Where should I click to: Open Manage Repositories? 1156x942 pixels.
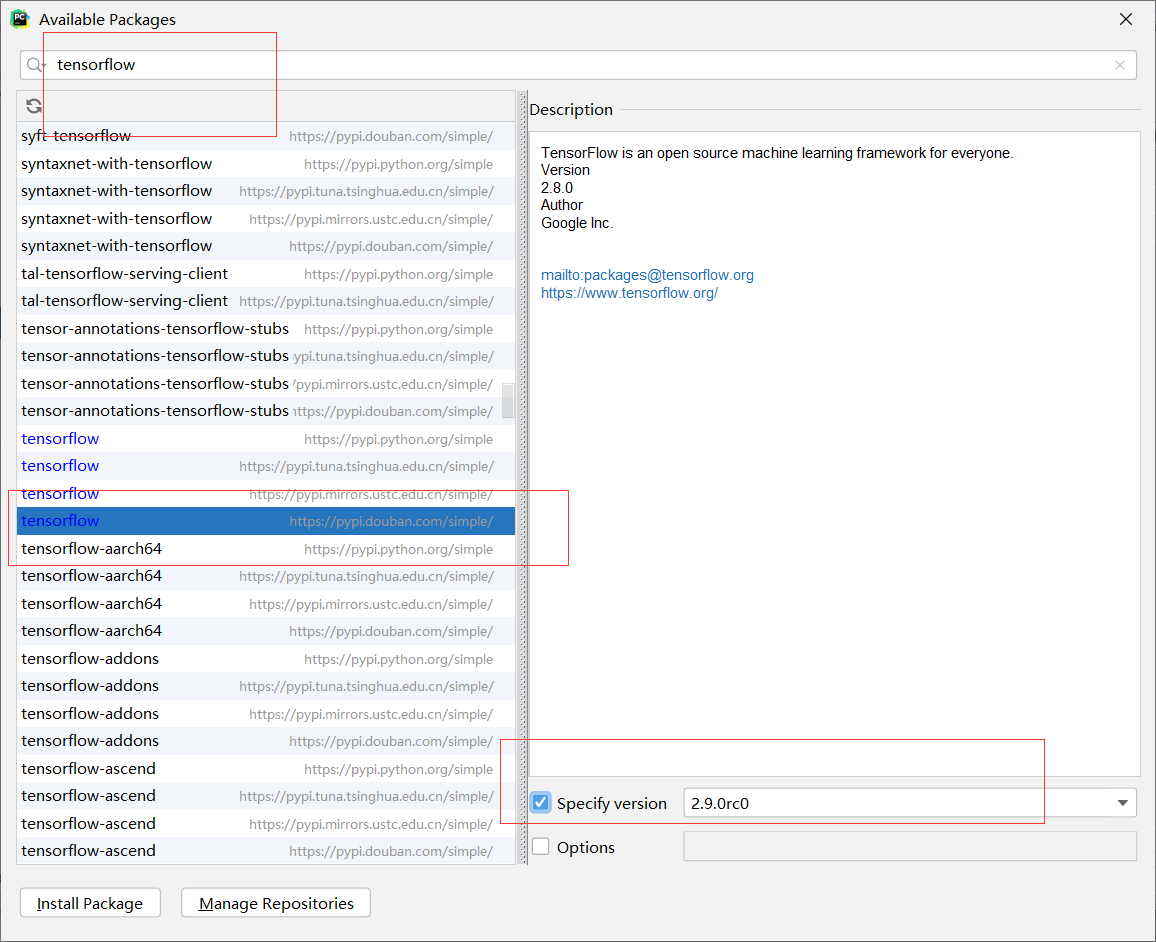pyautogui.click(x=276, y=903)
